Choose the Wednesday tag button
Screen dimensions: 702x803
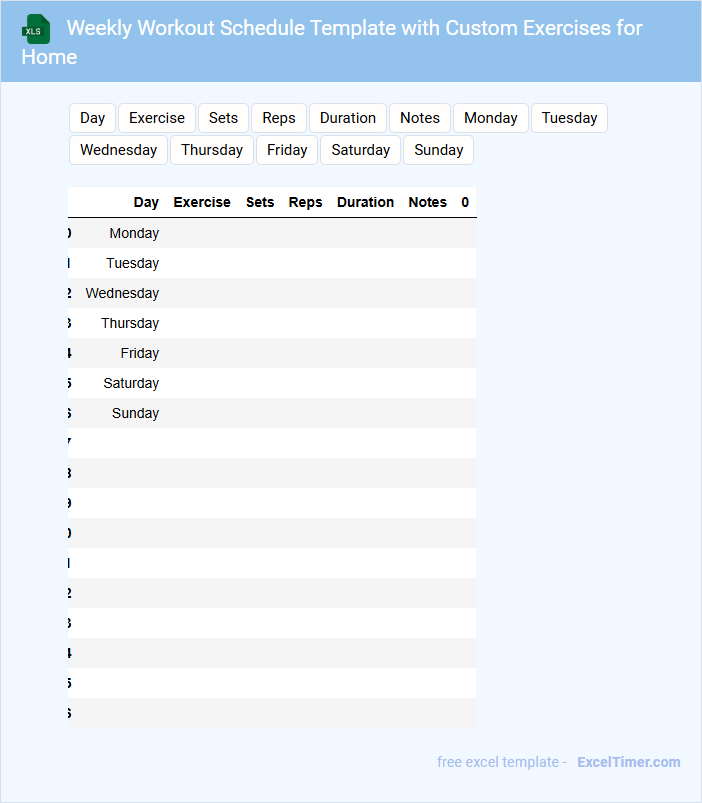click(x=118, y=150)
